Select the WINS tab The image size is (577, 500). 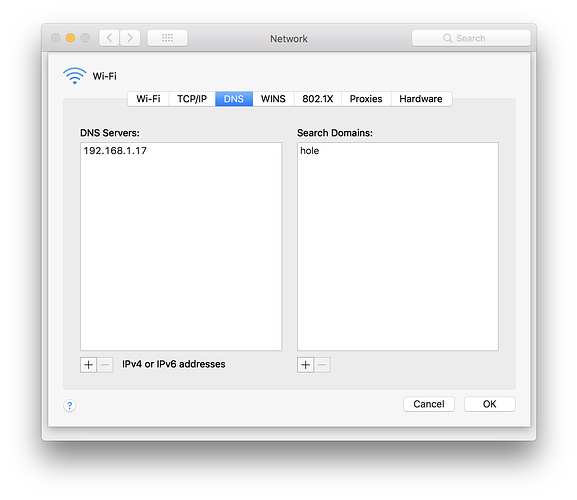pyautogui.click(x=273, y=99)
